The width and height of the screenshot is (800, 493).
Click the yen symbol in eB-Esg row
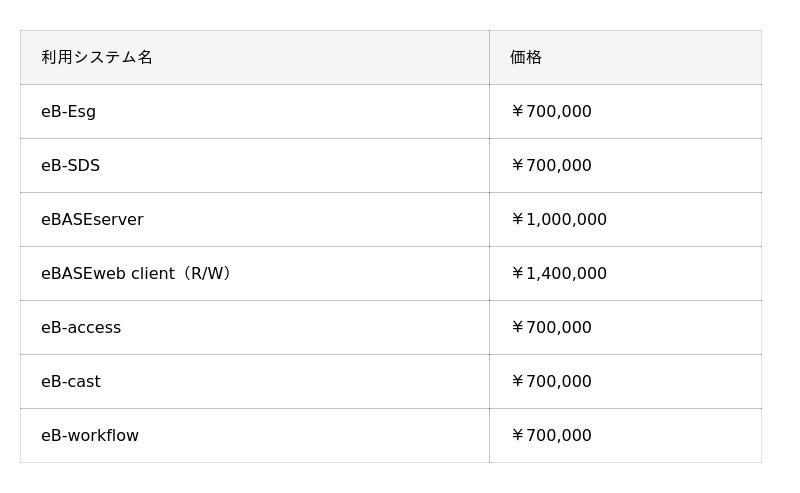pos(517,111)
